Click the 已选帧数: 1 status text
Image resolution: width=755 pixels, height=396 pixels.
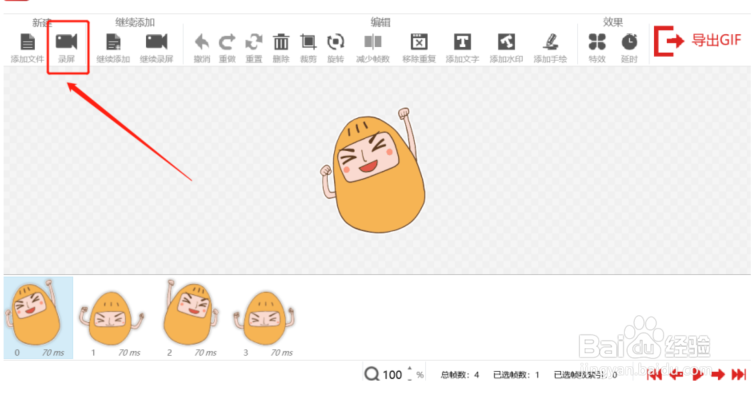516,375
